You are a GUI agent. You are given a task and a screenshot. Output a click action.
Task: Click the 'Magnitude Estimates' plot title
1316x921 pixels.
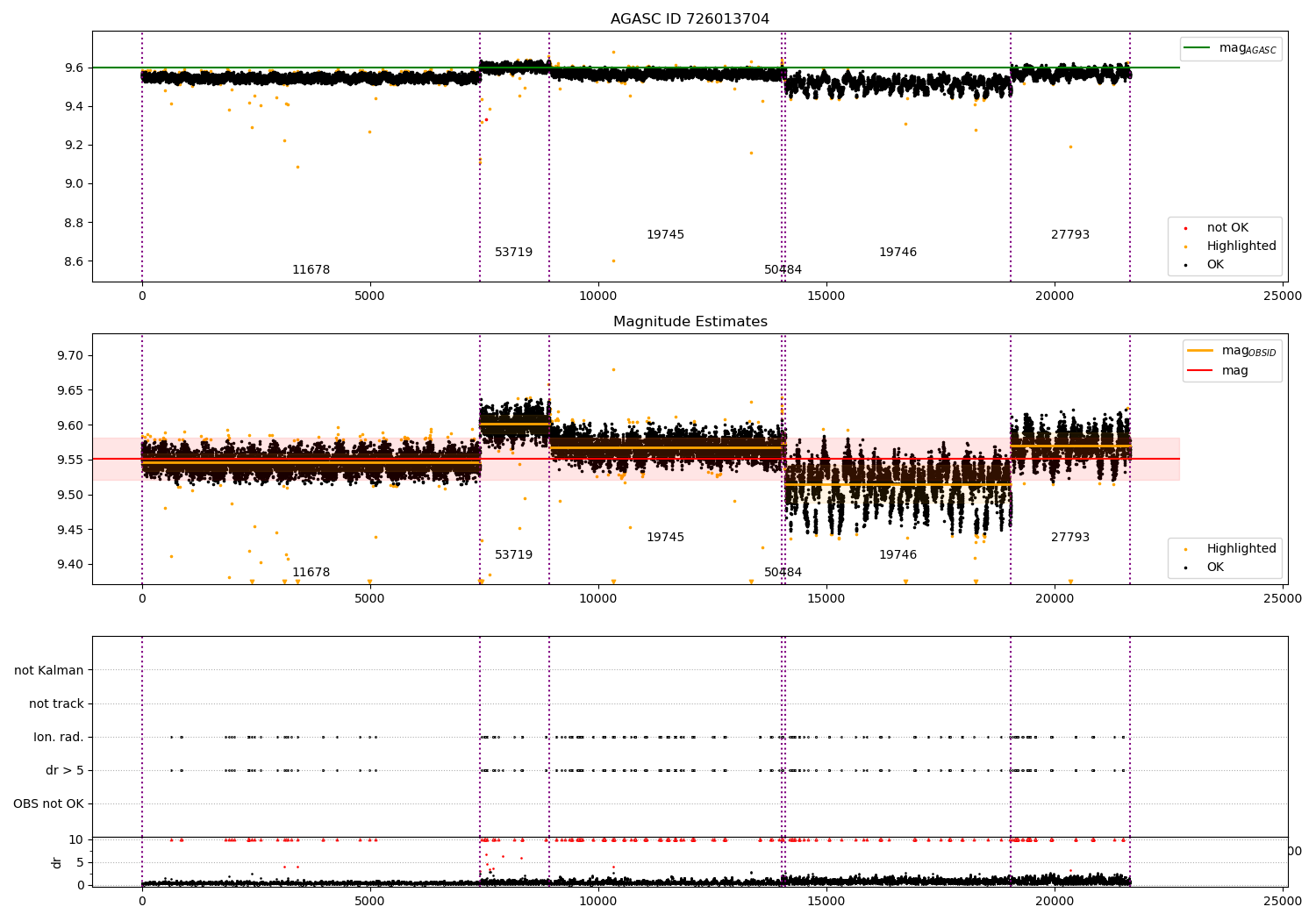pyautogui.click(x=690, y=322)
